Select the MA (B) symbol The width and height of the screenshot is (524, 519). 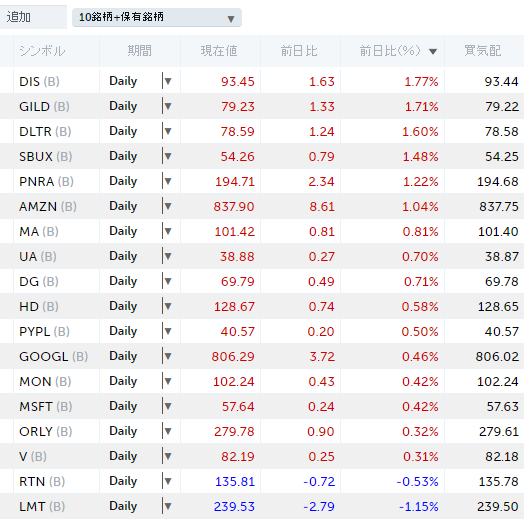coord(39,232)
